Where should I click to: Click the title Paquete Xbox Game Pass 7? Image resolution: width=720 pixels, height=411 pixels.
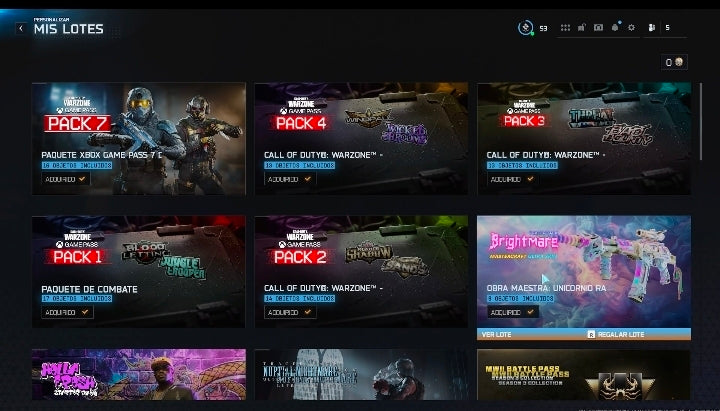pyautogui.click(x=101, y=155)
